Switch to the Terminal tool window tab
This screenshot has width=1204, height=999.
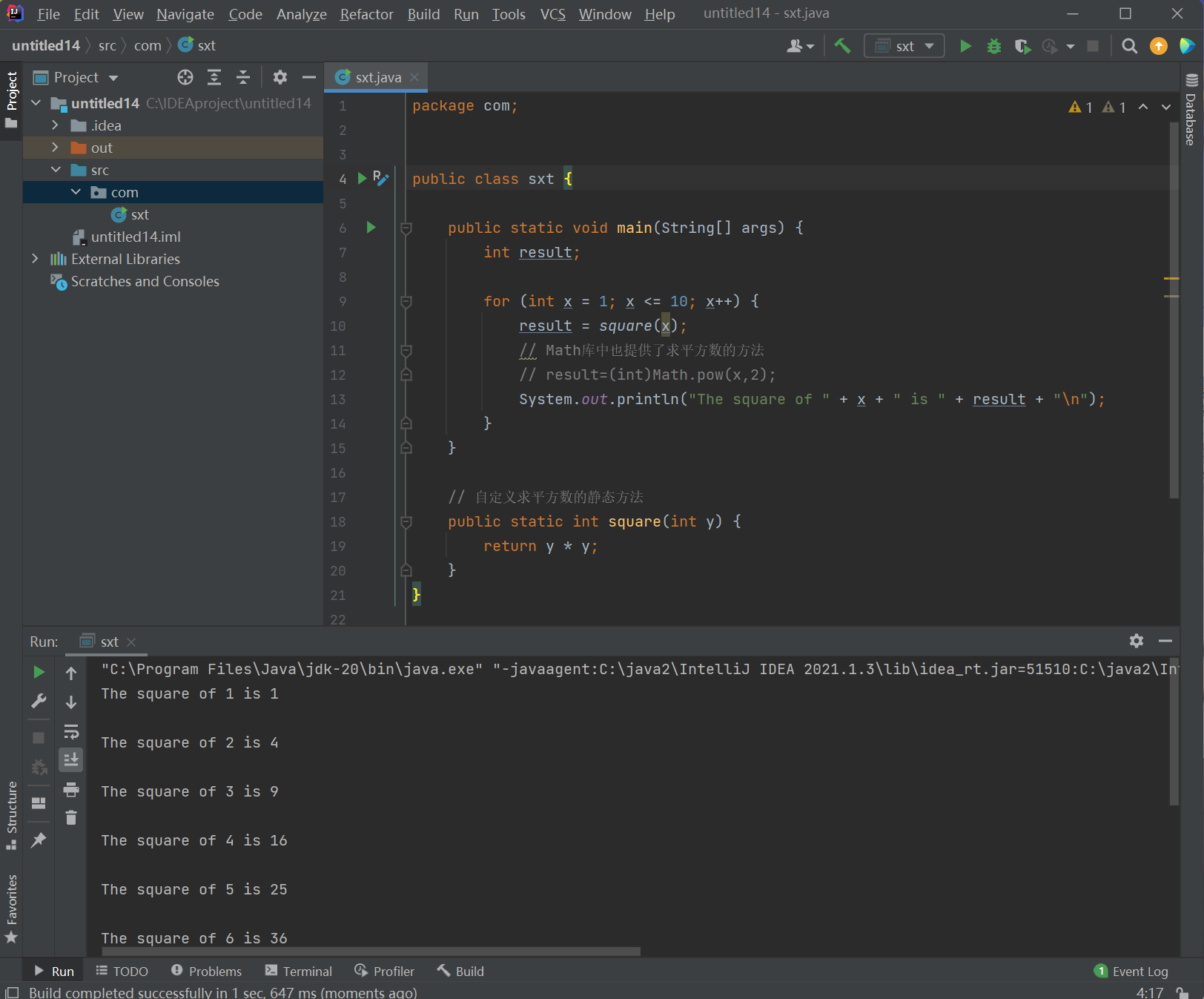click(x=299, y=971)
